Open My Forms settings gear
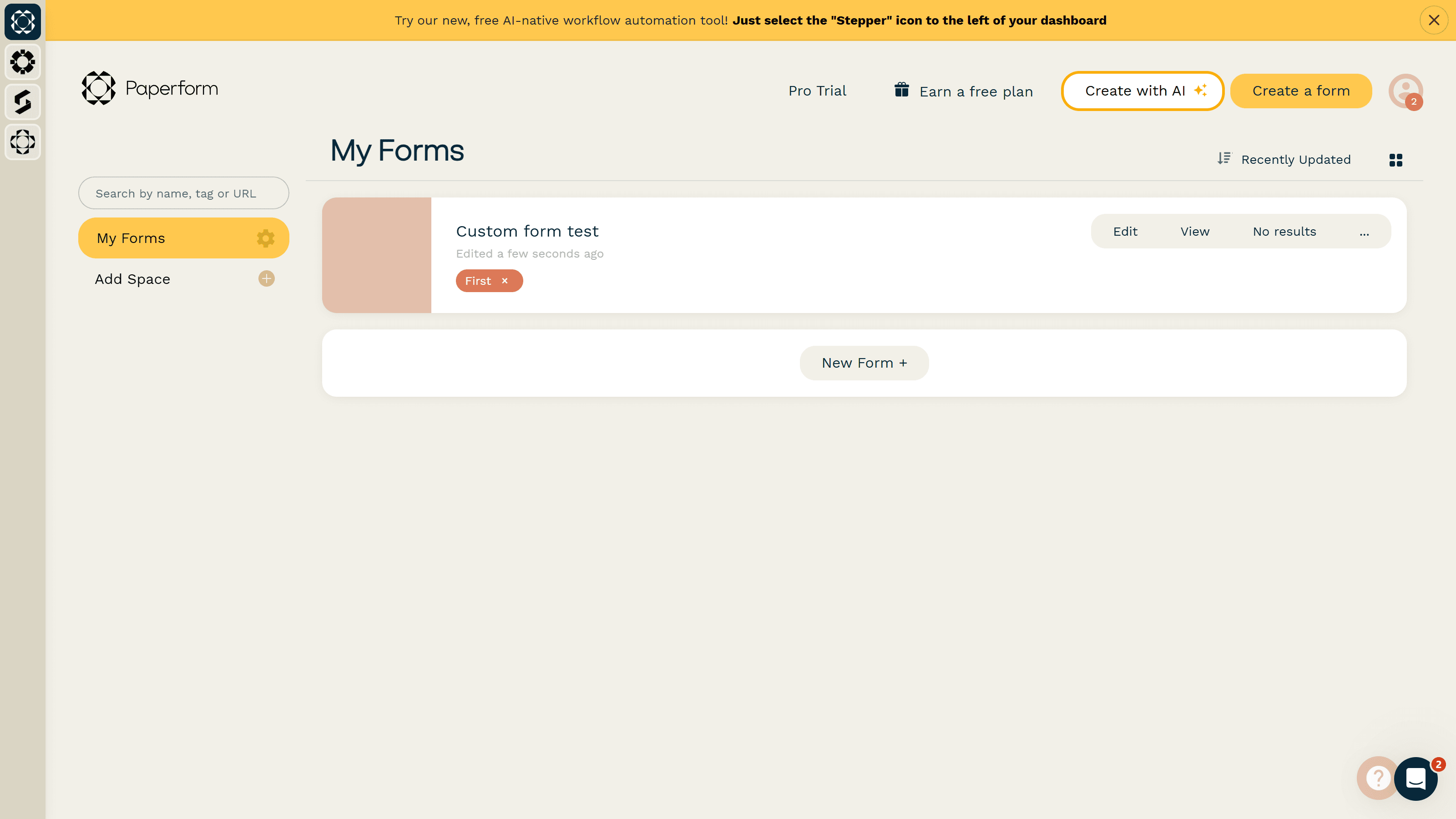 pyautogui.click(x=265, y=238)
